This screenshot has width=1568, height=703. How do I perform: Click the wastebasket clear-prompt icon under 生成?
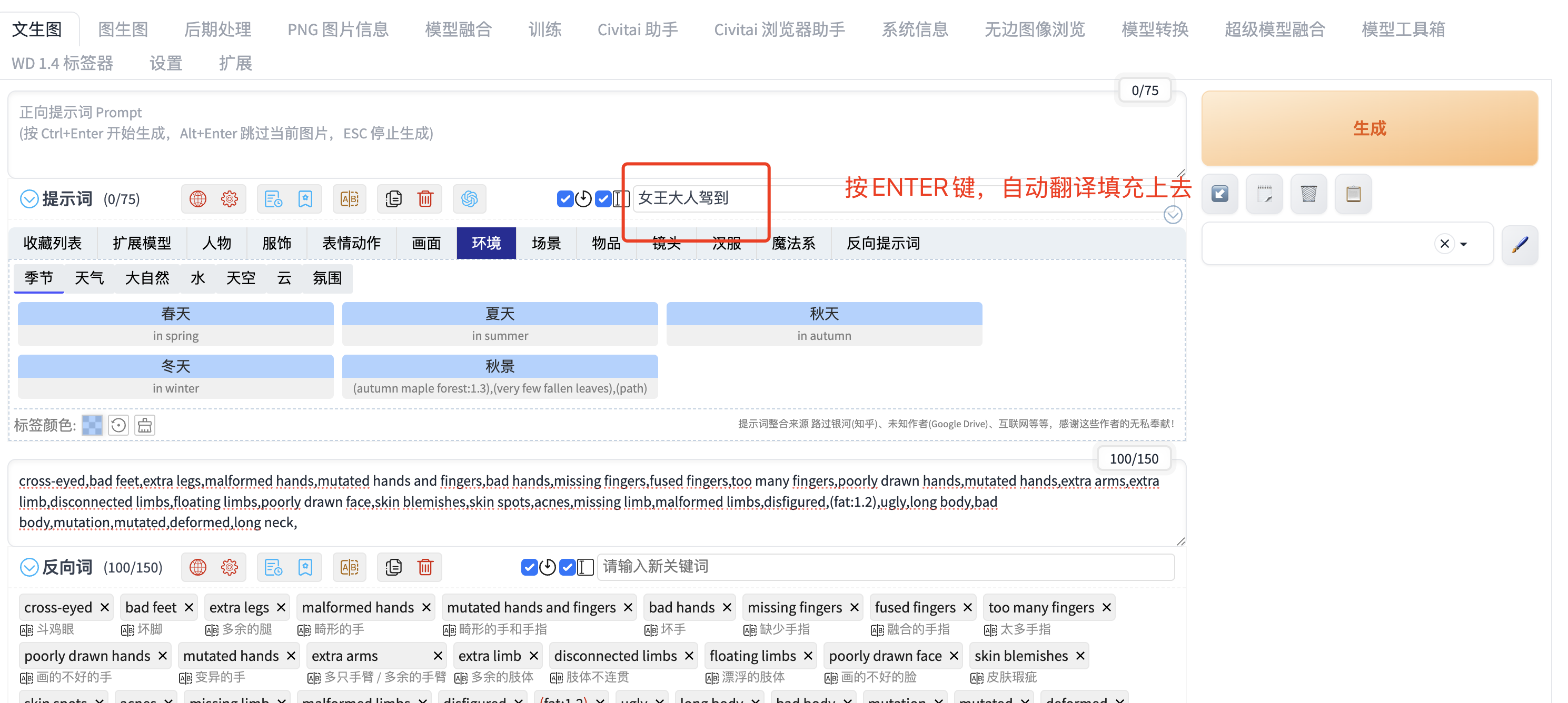(x=1309, y=194)
